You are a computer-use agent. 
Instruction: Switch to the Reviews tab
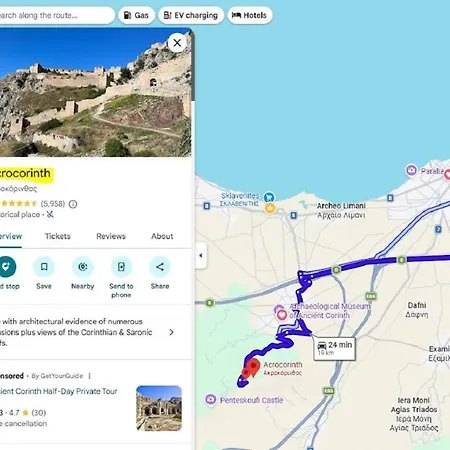[x=111, y=236]
